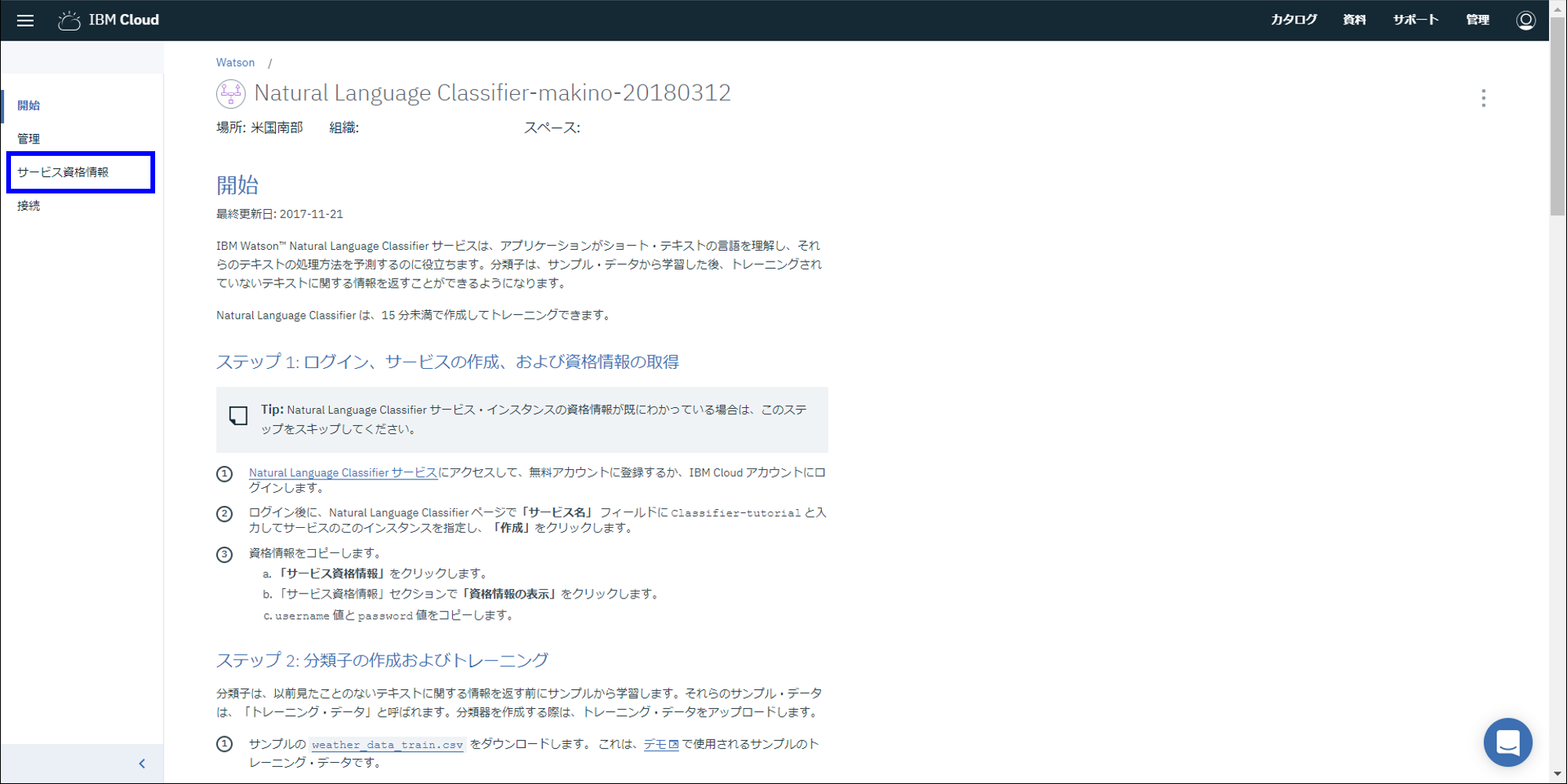Open the Natural Language Classifier サービス link

(x=342, y=472)
